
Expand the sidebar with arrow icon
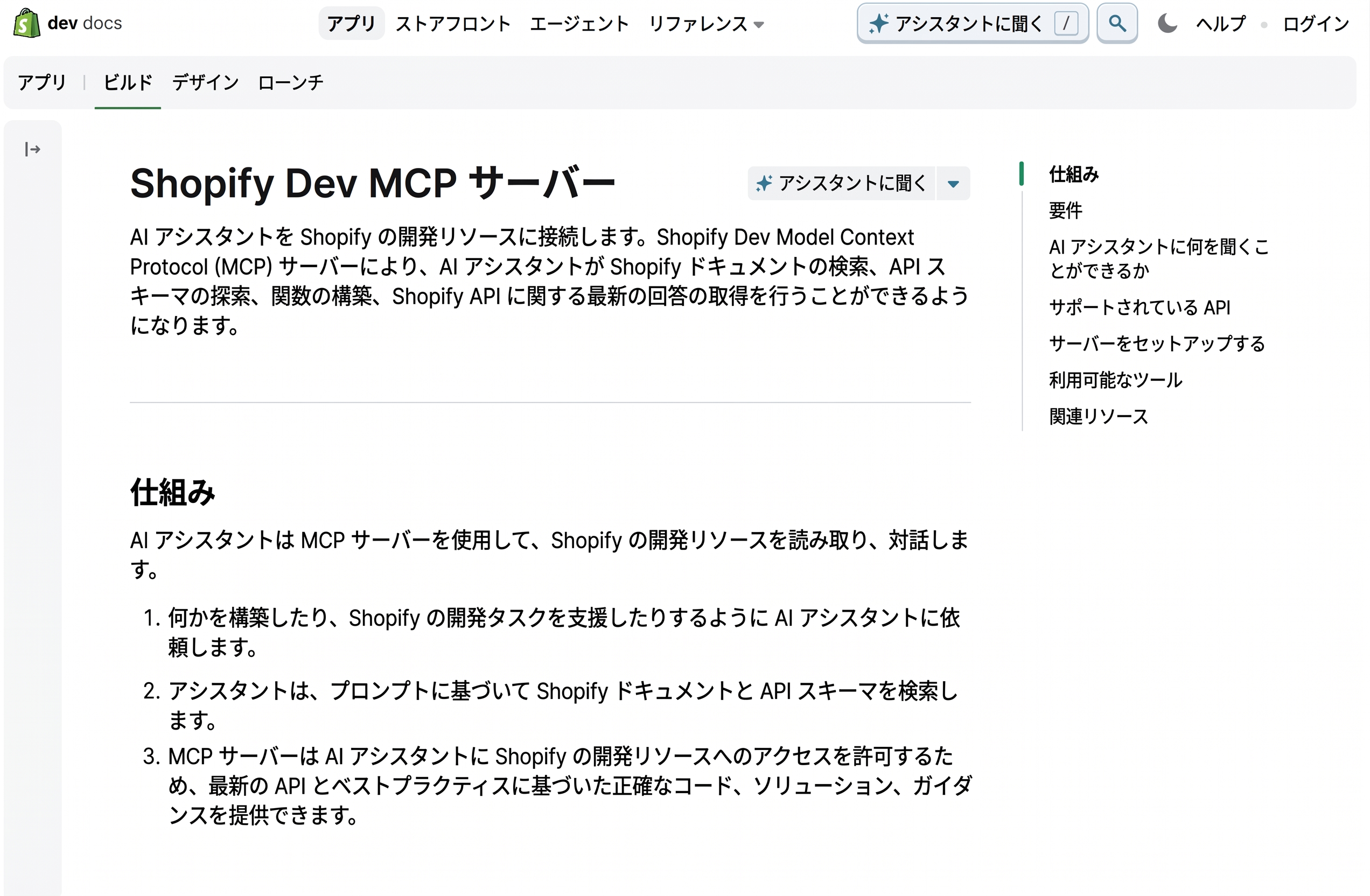32,150
